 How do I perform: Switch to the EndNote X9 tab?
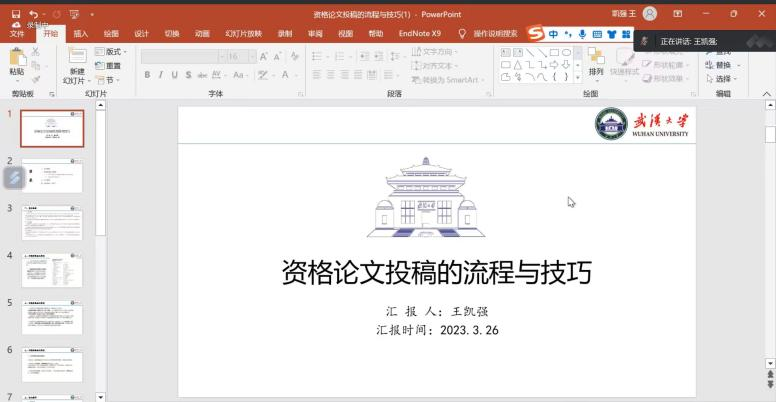pyautogui.click(x=419, y=33)
